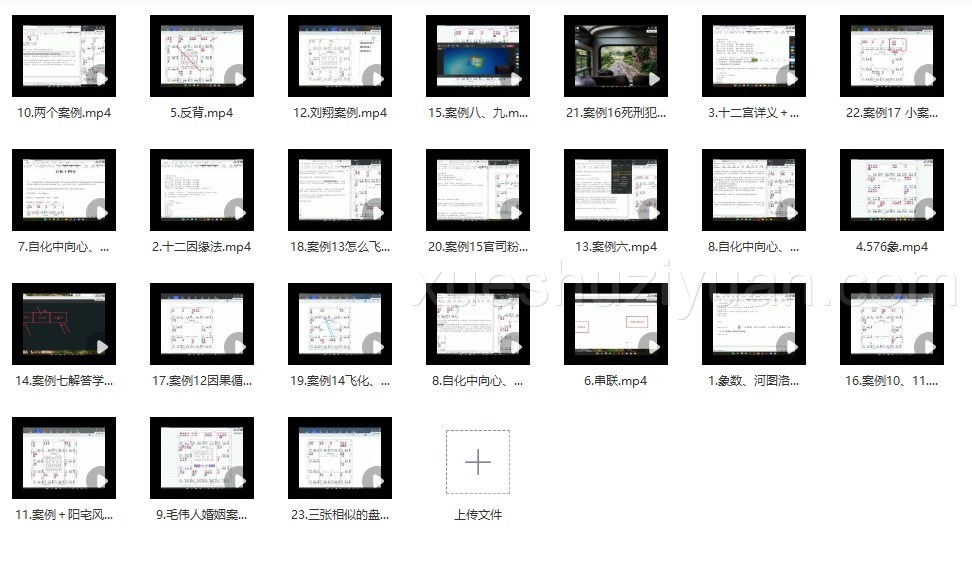Select file name 14.案例七解答学

click(x=64, y=381)
